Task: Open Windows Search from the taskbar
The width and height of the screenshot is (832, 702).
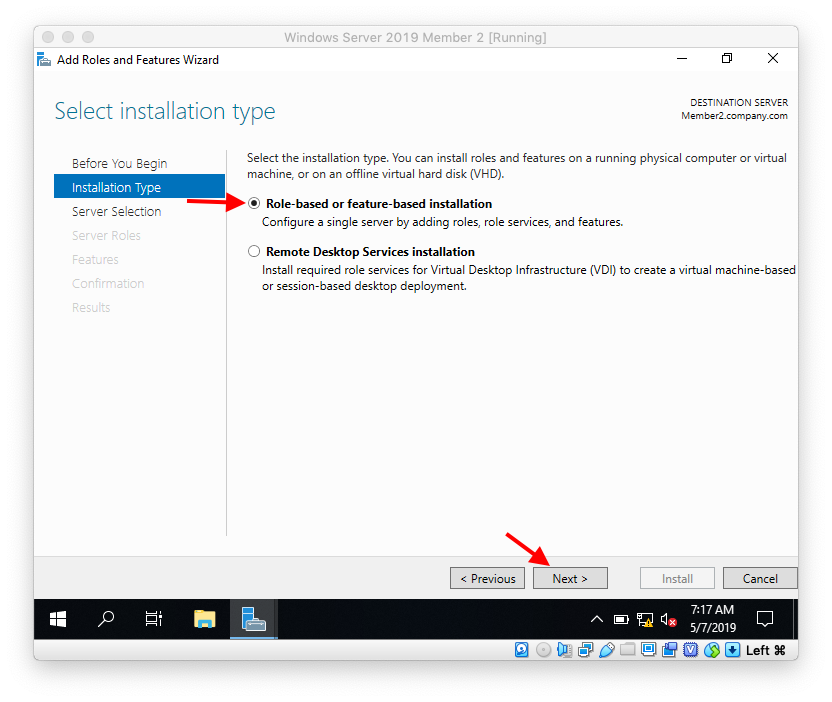Action: click(x=105, y=619)
